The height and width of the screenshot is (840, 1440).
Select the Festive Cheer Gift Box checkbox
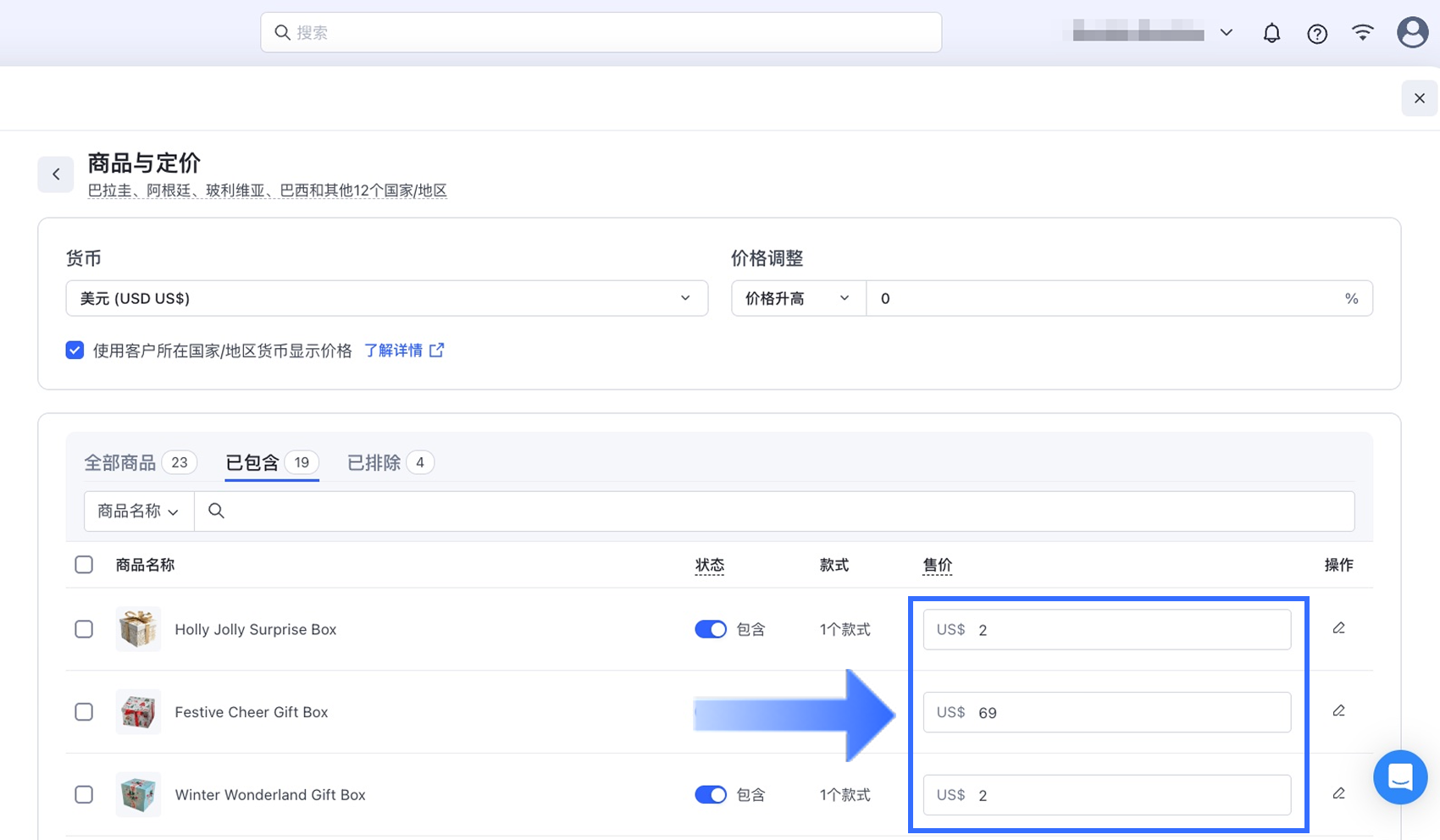tap(84, 711)
